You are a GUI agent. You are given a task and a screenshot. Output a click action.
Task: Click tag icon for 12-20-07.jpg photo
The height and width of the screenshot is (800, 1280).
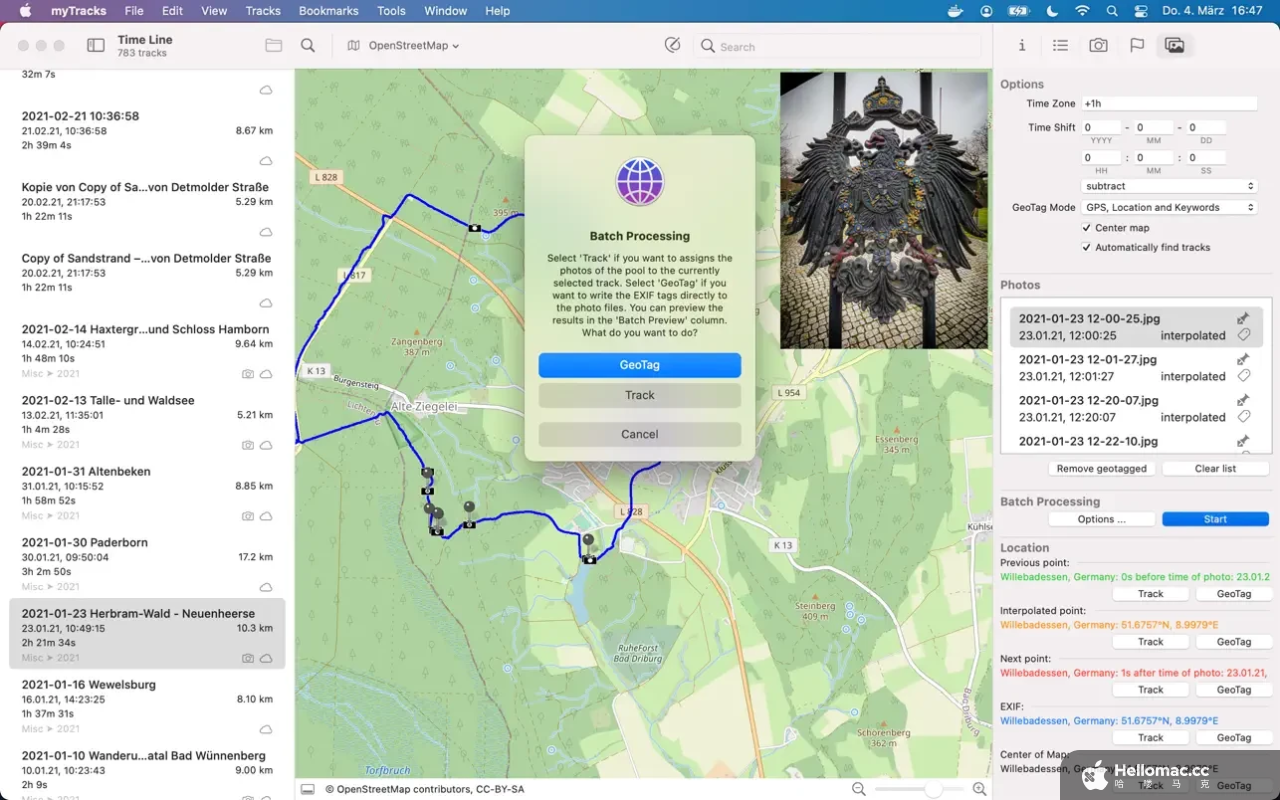[x=1243, y=417]
